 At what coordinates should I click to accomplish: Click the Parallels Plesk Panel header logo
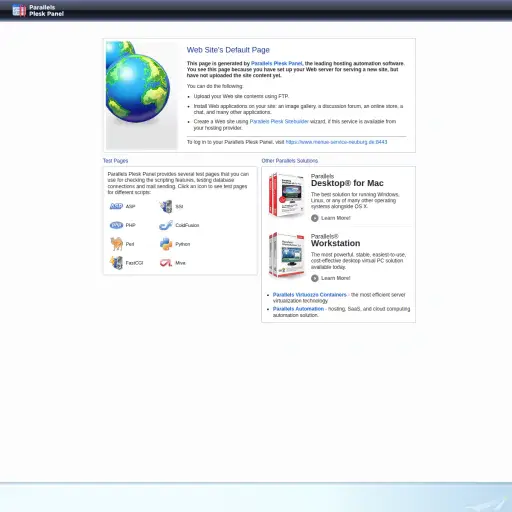tap(38, 10)
